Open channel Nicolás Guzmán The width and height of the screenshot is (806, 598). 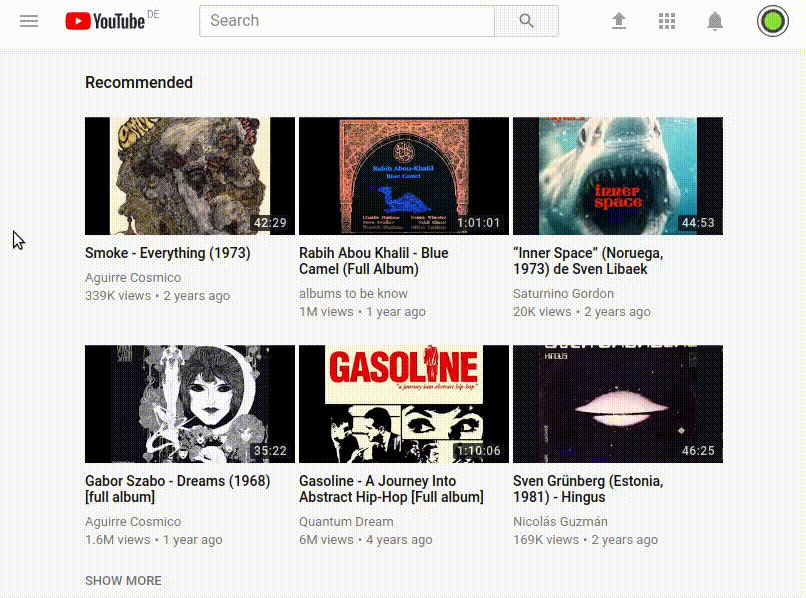[560, 521]
